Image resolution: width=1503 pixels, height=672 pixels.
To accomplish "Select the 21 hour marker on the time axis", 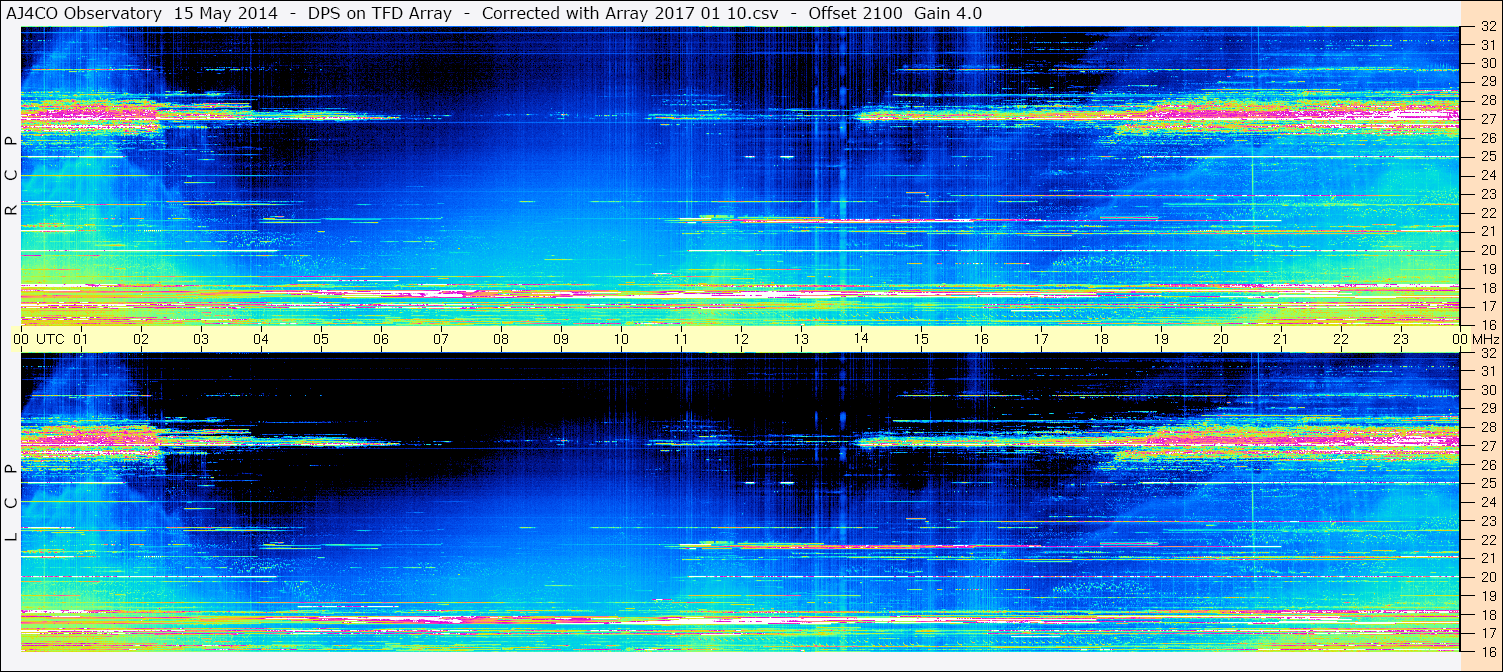I will pos(1281,339).
